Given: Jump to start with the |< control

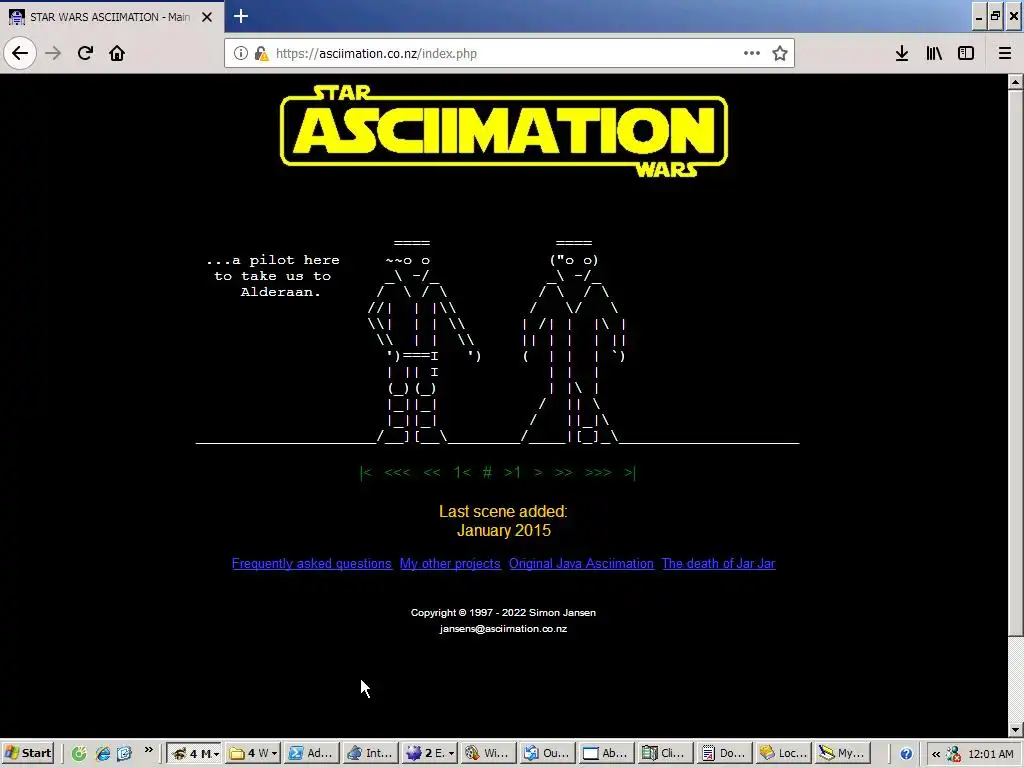Looking at the screenshot, I should (366, 472).
